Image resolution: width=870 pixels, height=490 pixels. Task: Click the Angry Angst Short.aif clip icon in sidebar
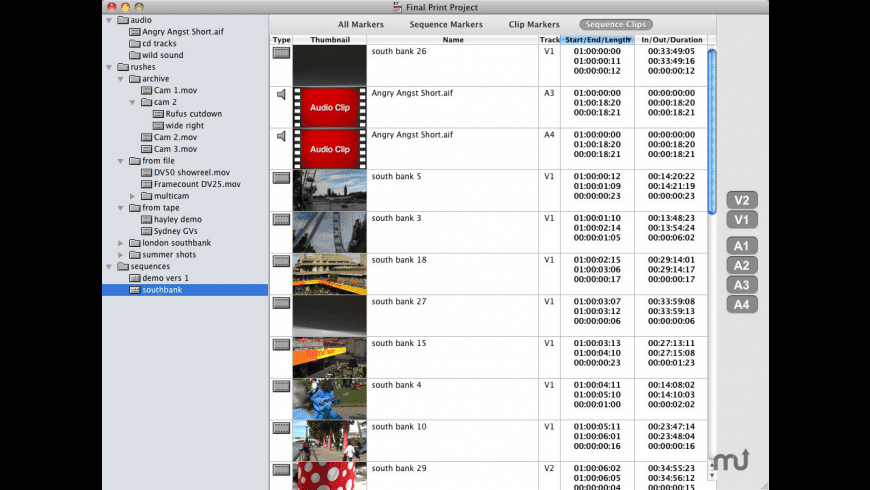click(135, 32)
